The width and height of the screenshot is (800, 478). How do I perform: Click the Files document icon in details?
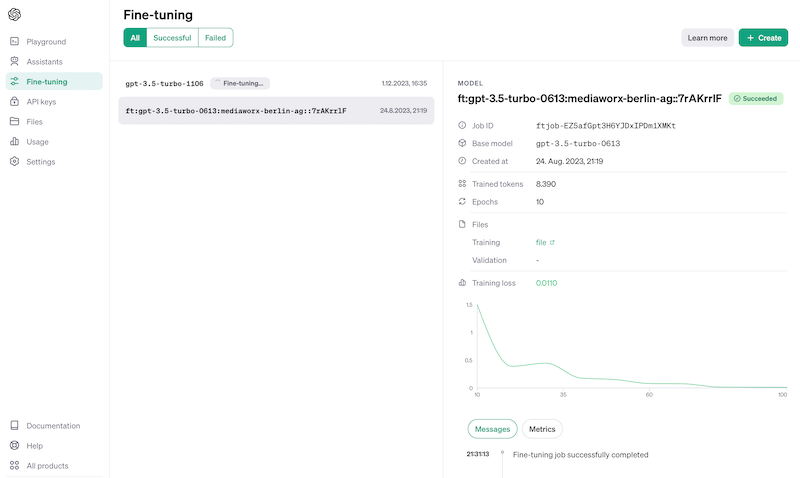click(x=462, y=224)
